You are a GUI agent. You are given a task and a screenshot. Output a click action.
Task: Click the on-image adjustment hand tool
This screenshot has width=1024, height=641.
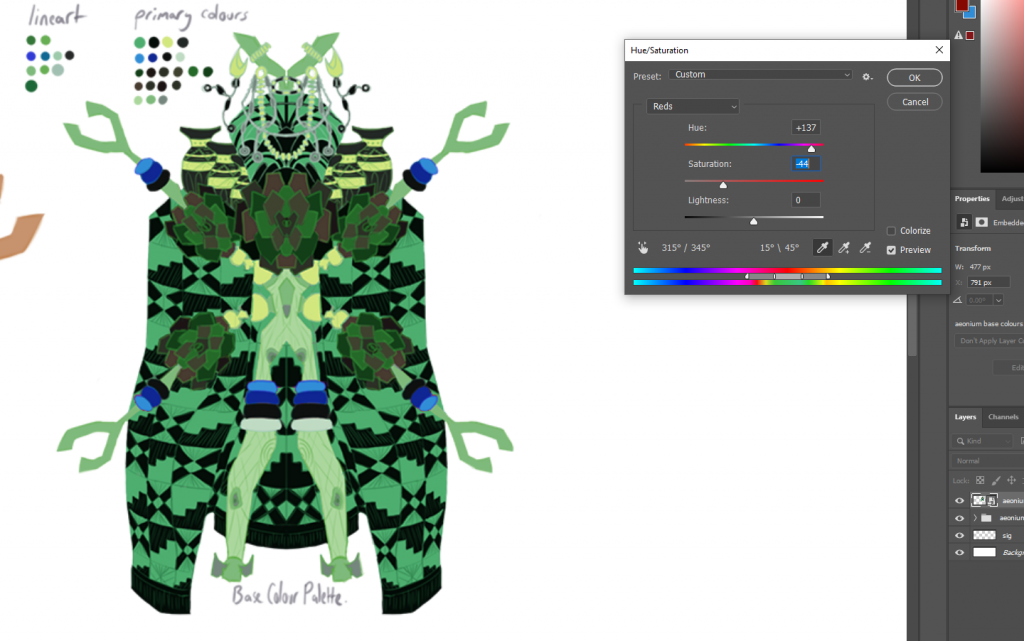[643, 247]
